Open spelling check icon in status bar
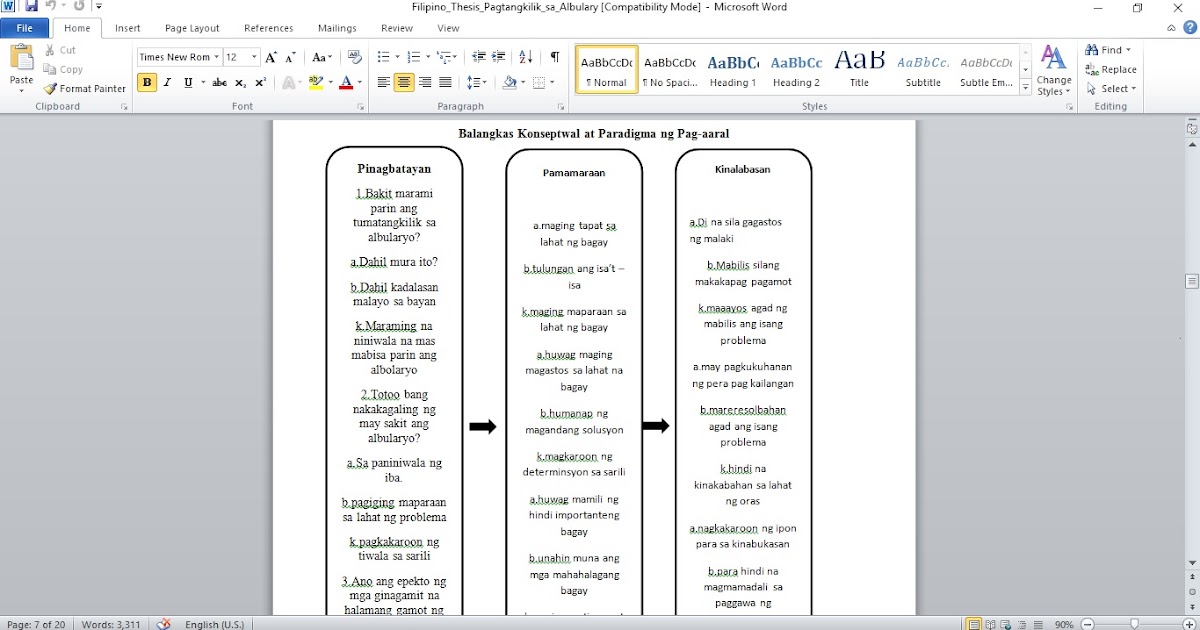This screenshot has width=1200, height=630. tap(163, 624)
